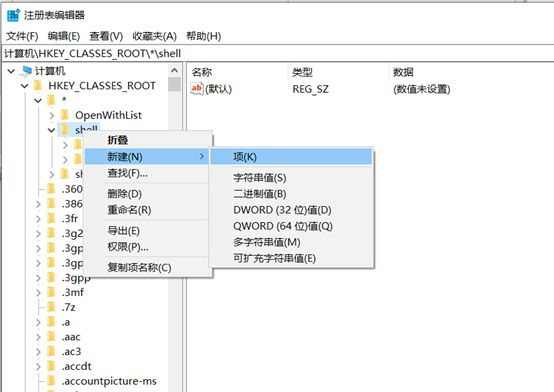554x392 pixels.
Task: Click the tree scrollbar up arrow
Action: 175,70
